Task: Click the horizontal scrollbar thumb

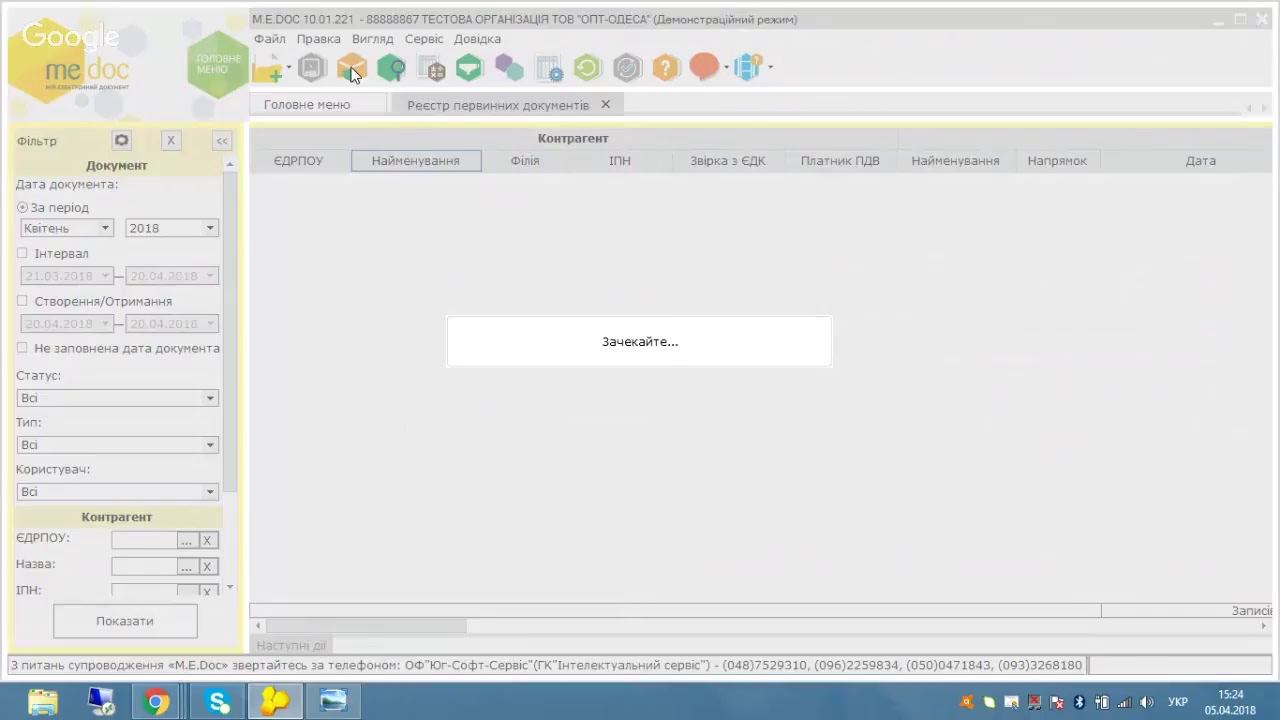Action: tap(366, 626)
